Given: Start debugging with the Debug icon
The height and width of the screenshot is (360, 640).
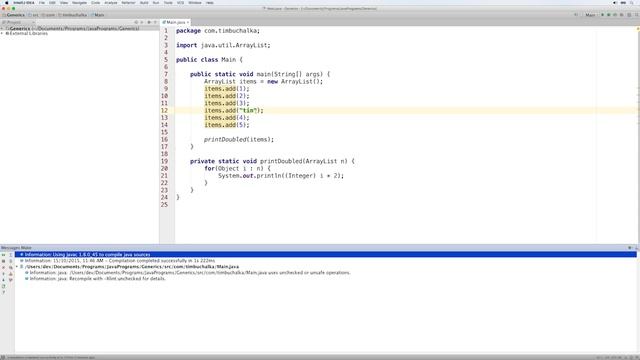Looking at the screenshot, I should point(609,15).
